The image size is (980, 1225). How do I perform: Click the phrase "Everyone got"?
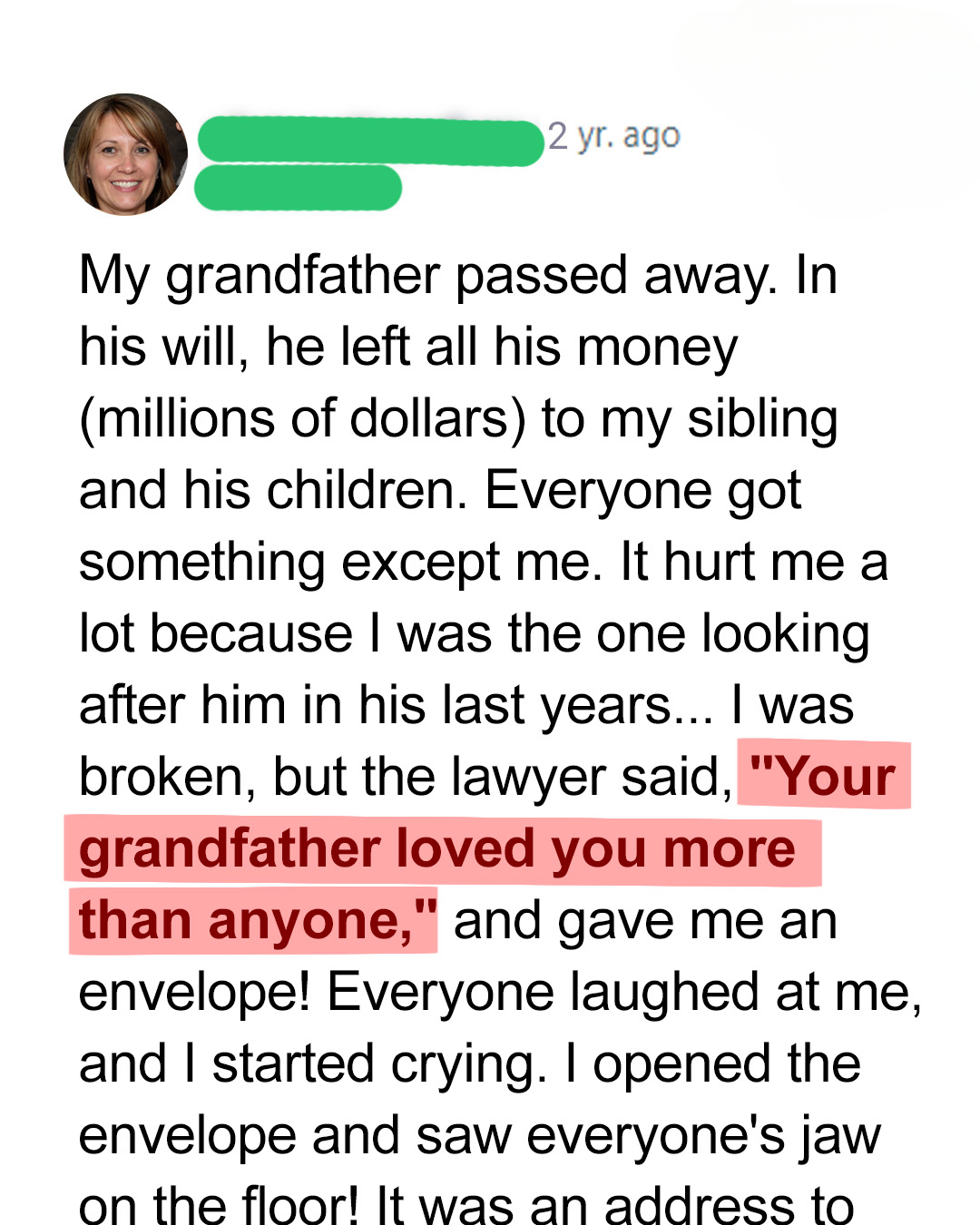click(x=642, y=491)
